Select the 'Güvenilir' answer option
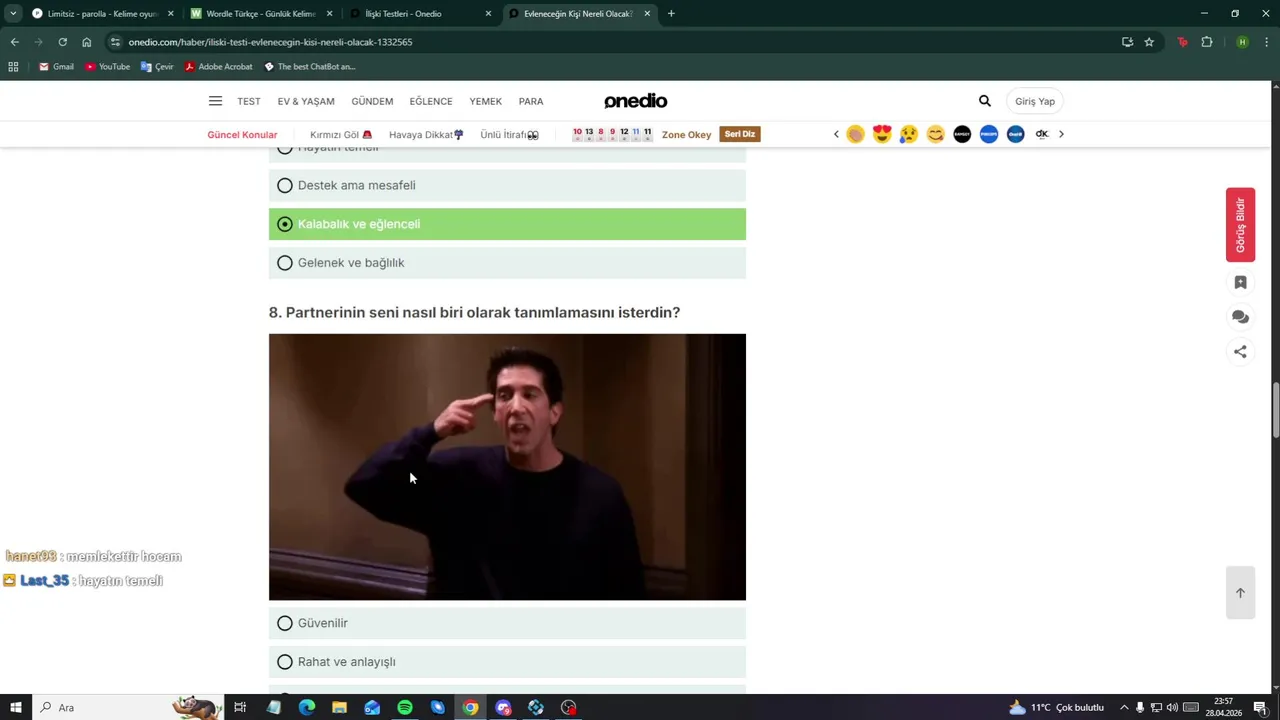The width and height of the screenshot is (1280, 720). click(507, 623)
